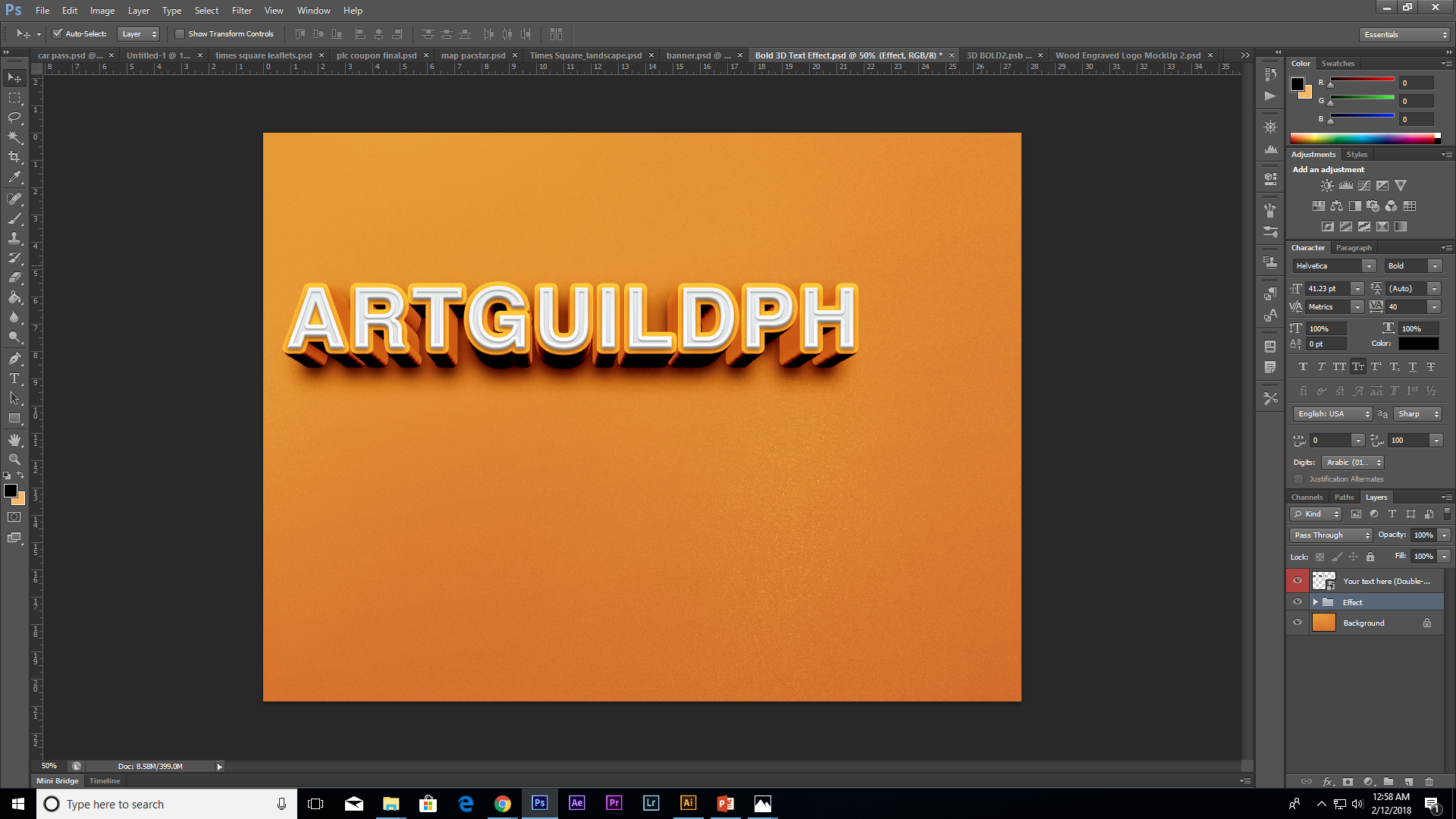Click the delete layer trash icon
This screenshot has height=819, width=1456.
1429,781
